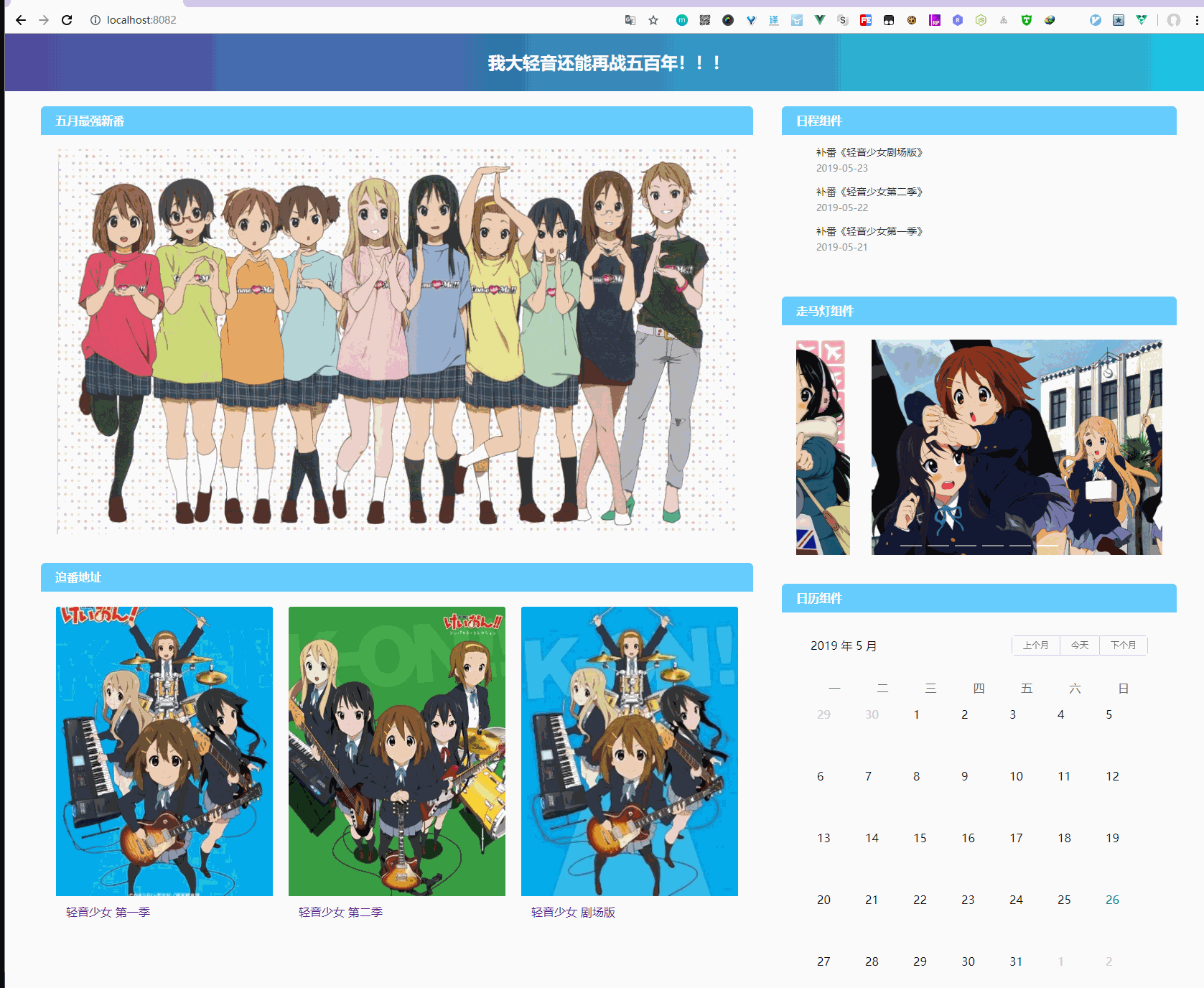Open link 轻音少女 第二季
This screenshot has height=988, width=1204.
pos(340,912)
